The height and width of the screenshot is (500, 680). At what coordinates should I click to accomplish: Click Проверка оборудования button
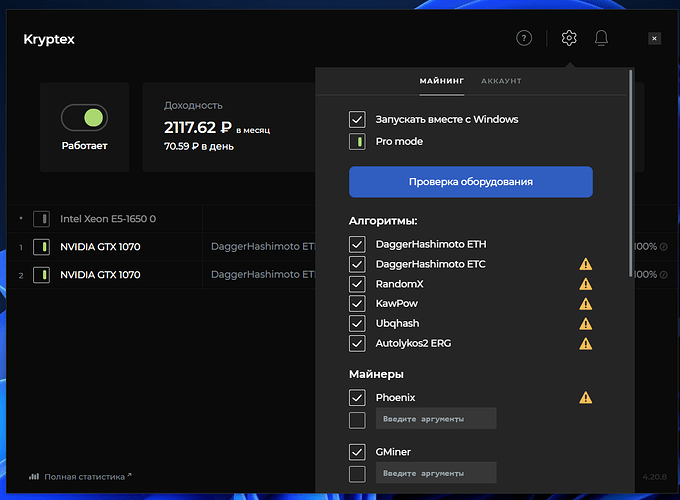click(x=471, y=182)
